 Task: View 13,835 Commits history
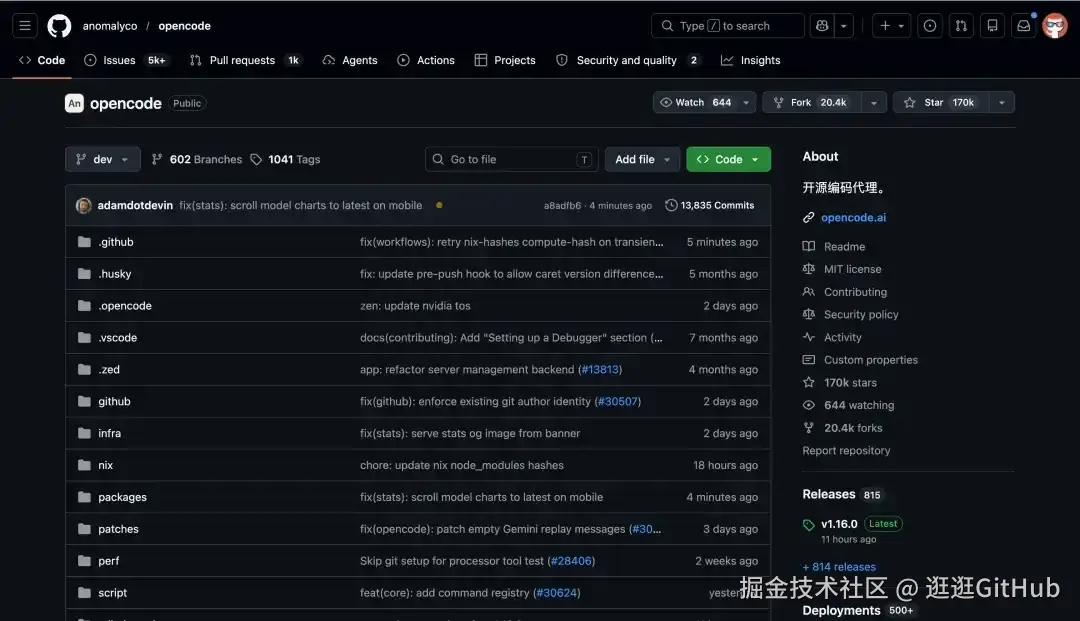pos(709,205)
